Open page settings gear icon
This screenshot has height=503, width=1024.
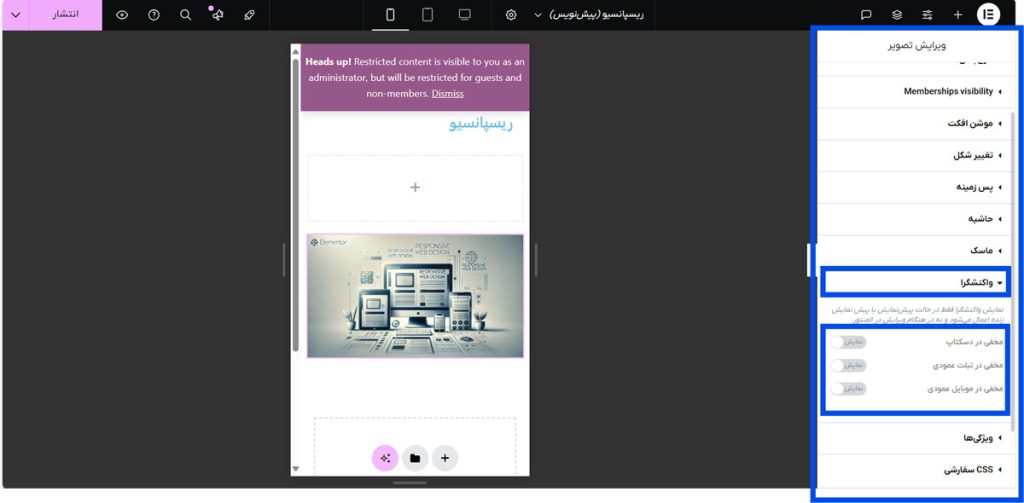pyautogui.click(x=511, y=15)
